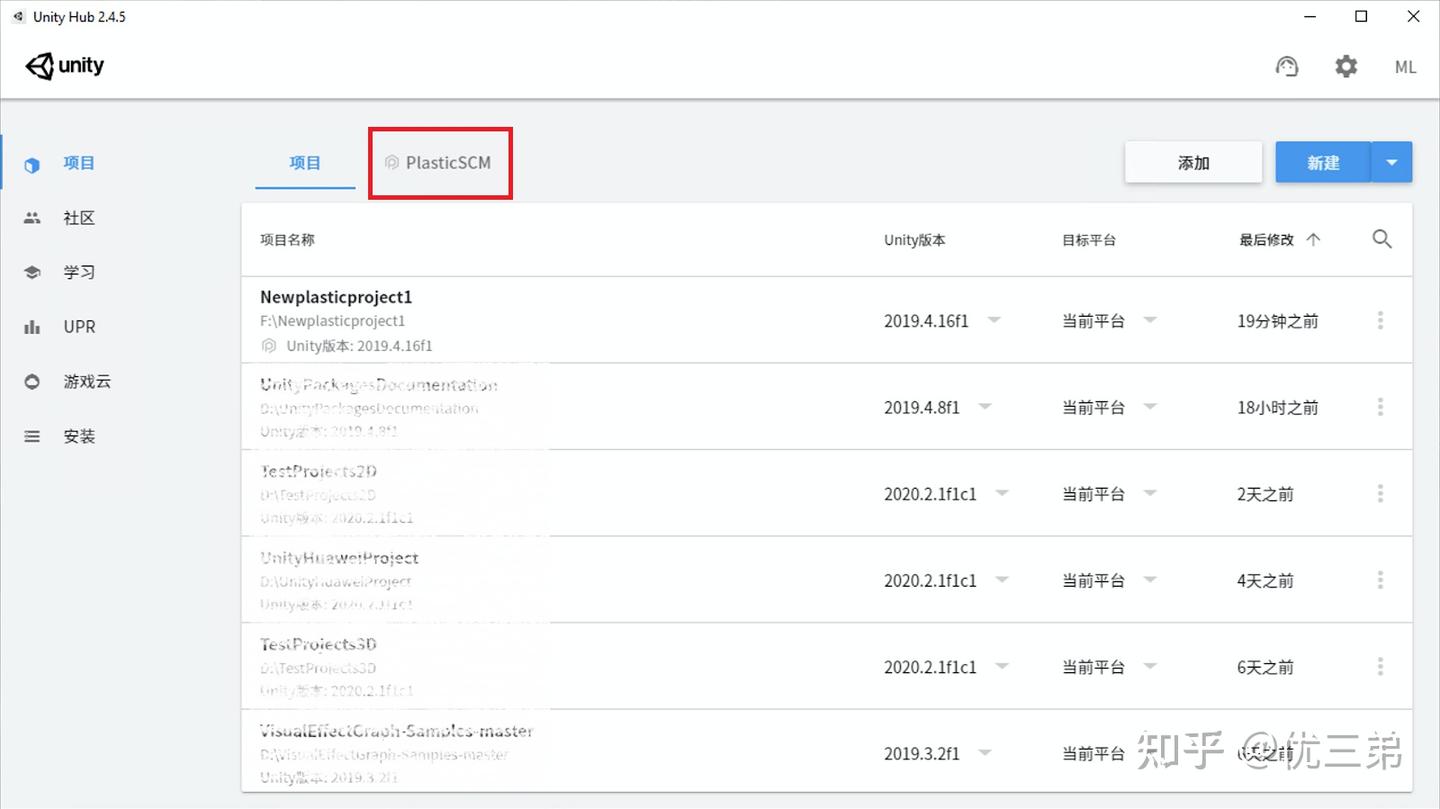
Task: Open the Unity Hub settings gear
Action: click(1346, 66)
